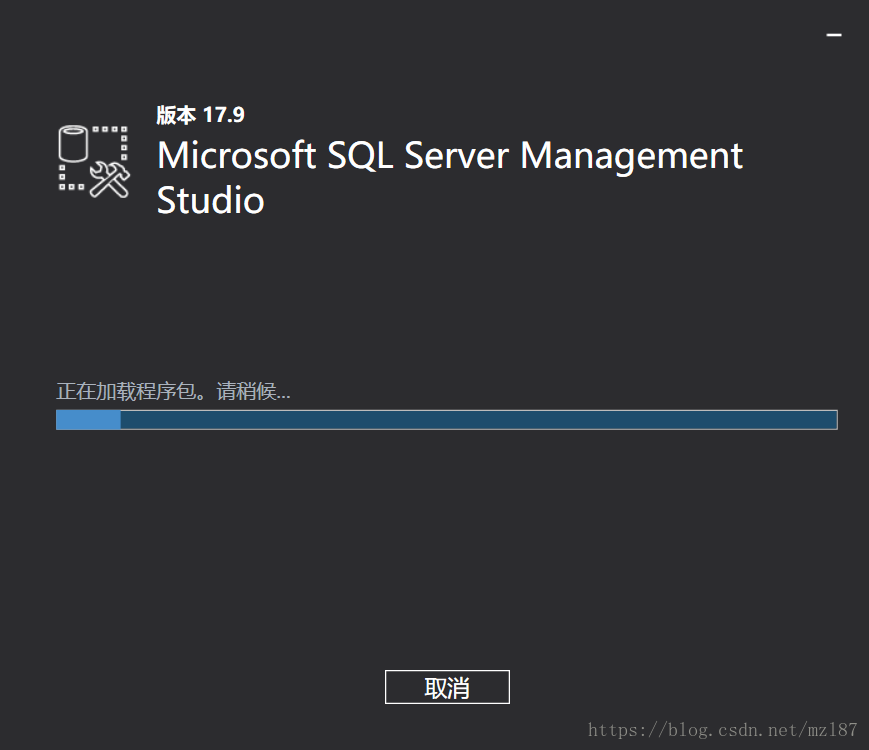Screen dimensions: 869x750
Task: Cancel the installation with the 取消 button
Action: coord(447,687)
